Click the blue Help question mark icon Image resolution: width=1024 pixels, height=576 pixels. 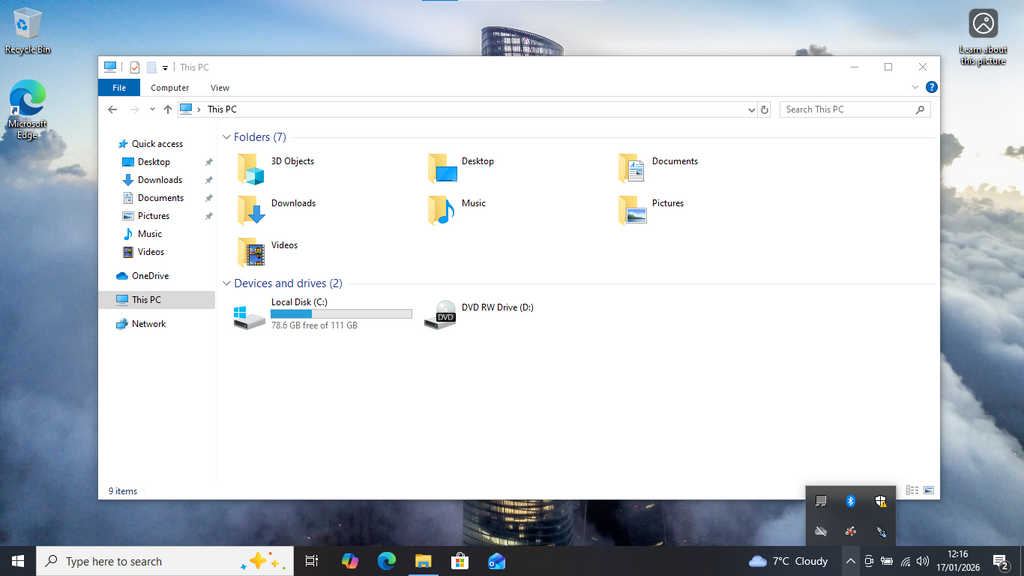(x=931, y=88)
